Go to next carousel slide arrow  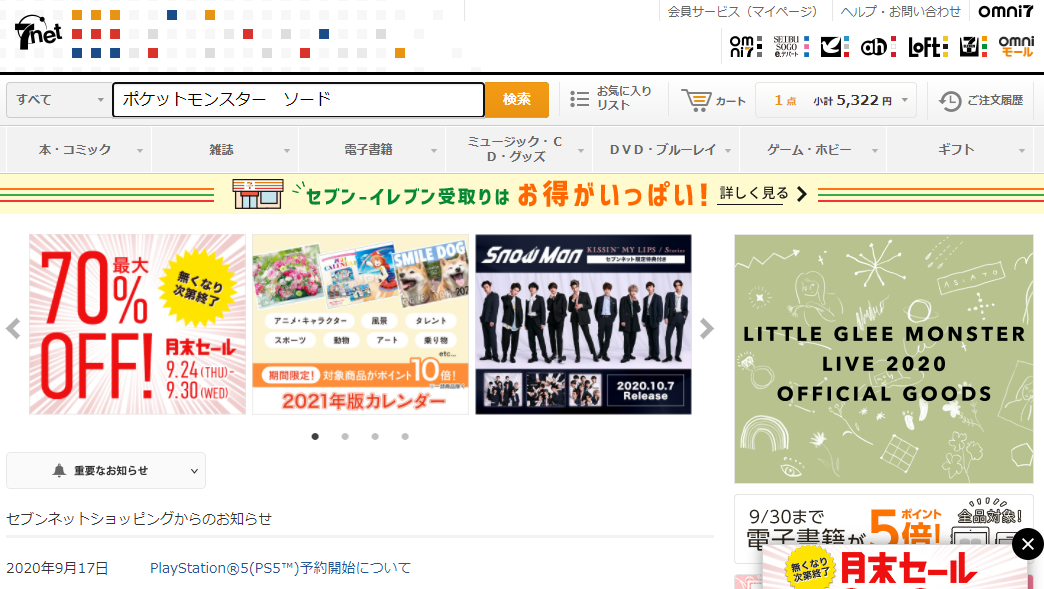pyautogui.click(x=706, y=328)
